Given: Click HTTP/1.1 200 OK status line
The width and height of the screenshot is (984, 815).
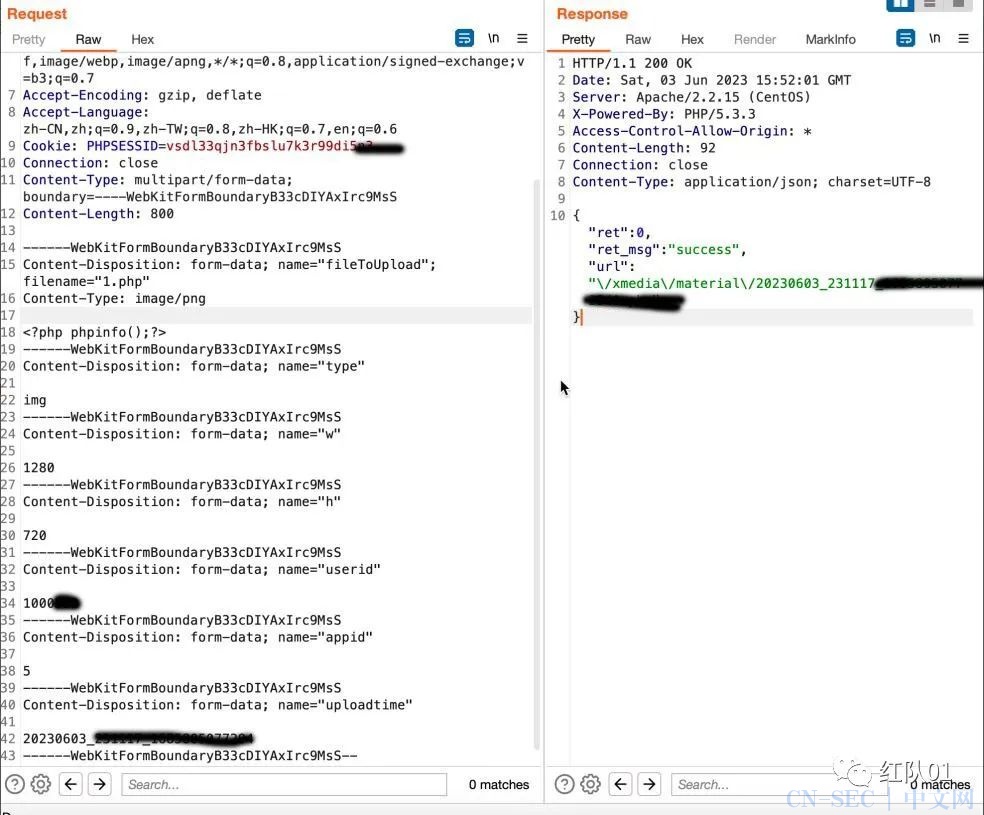Looking at the screenshot, I should pyautogui.click(x=632, y=63).
